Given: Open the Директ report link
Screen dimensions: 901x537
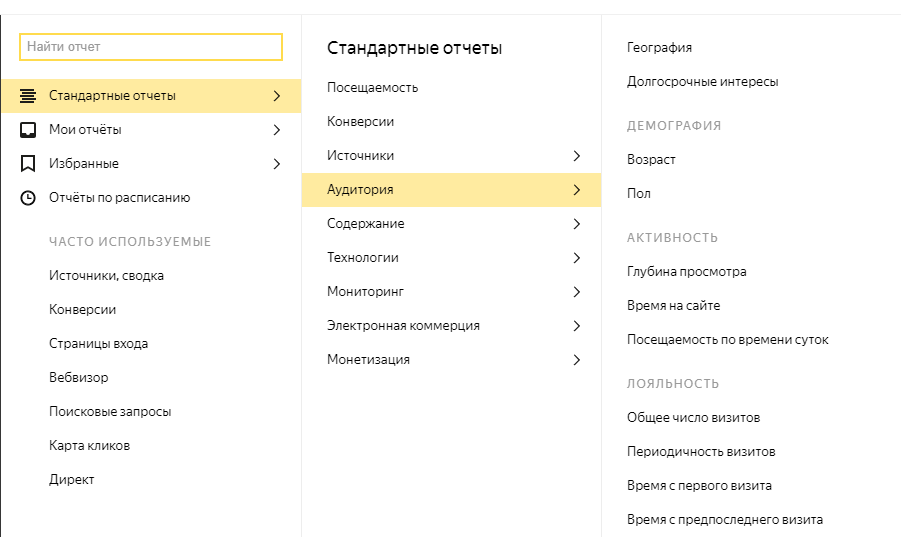Looking at the screenshot, I should 71,480.
